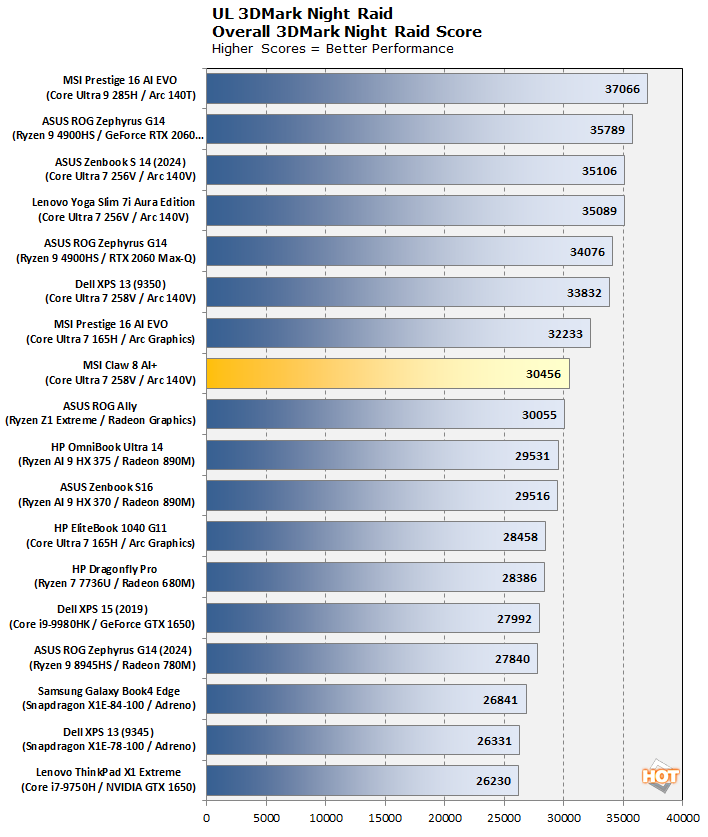
Task: Select the 37066 score bar
Action: 427,89
